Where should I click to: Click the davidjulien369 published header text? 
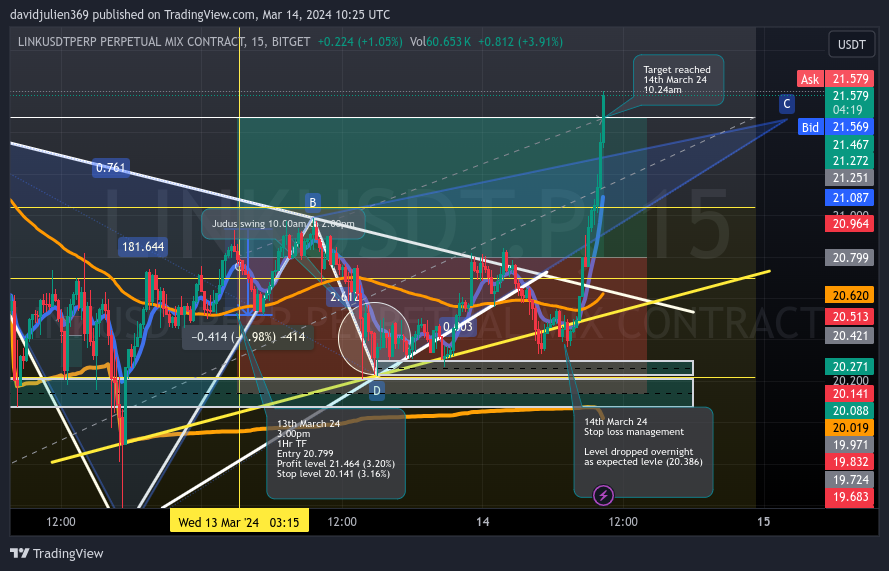pyautogui.click(x=200, y=15)
